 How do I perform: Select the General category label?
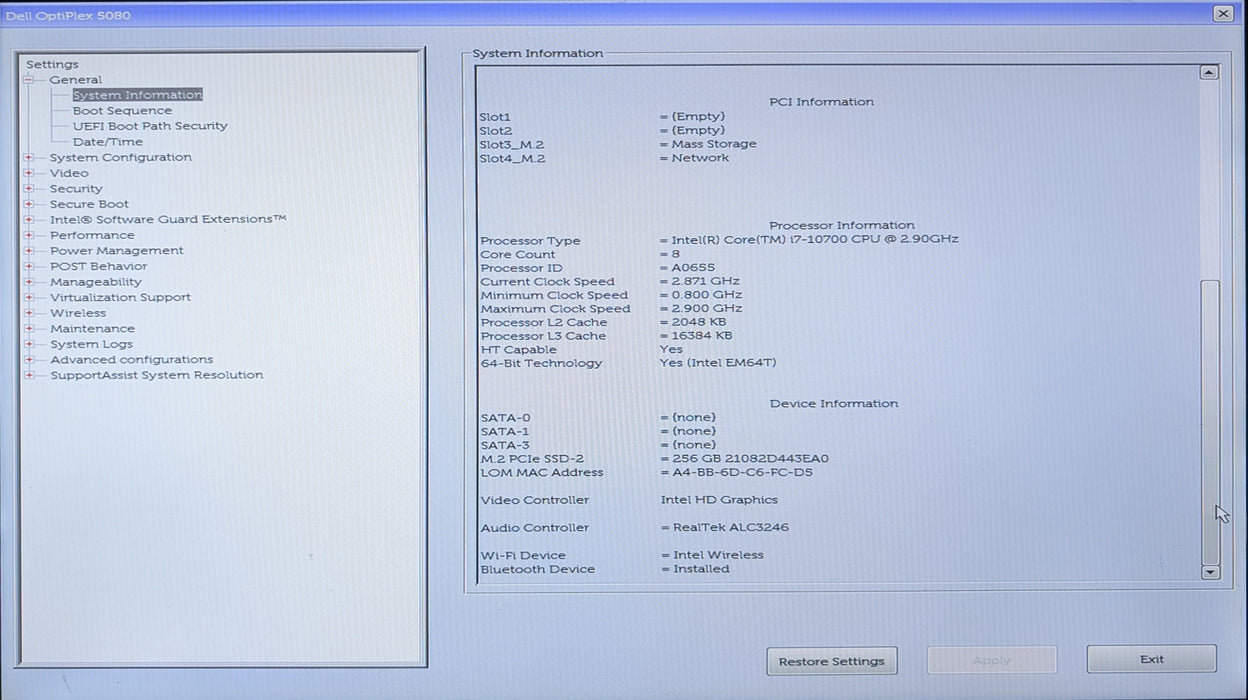76,80
